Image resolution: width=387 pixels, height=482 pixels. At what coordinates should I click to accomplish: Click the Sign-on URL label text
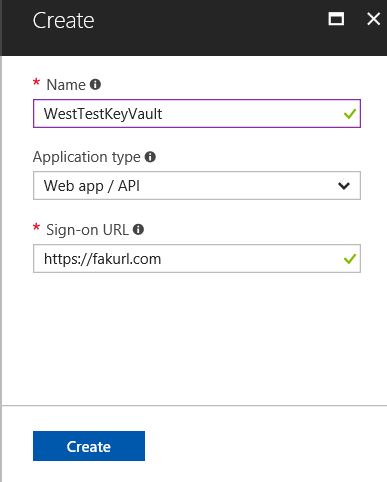(x=87, y=230)
